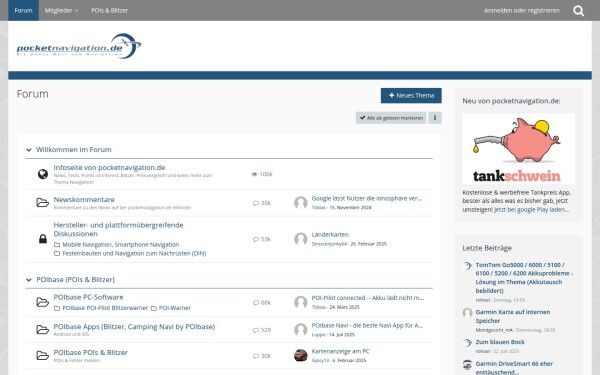Click Jetzt bei google Play laden link
The image size is (600, 375).
tap(532, 210)
